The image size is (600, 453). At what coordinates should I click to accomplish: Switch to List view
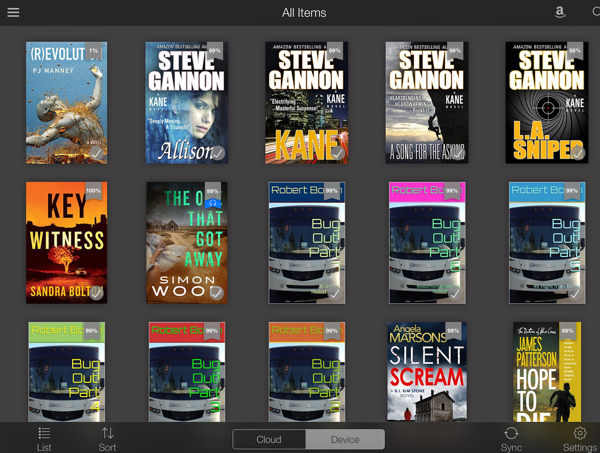point(44,438)
